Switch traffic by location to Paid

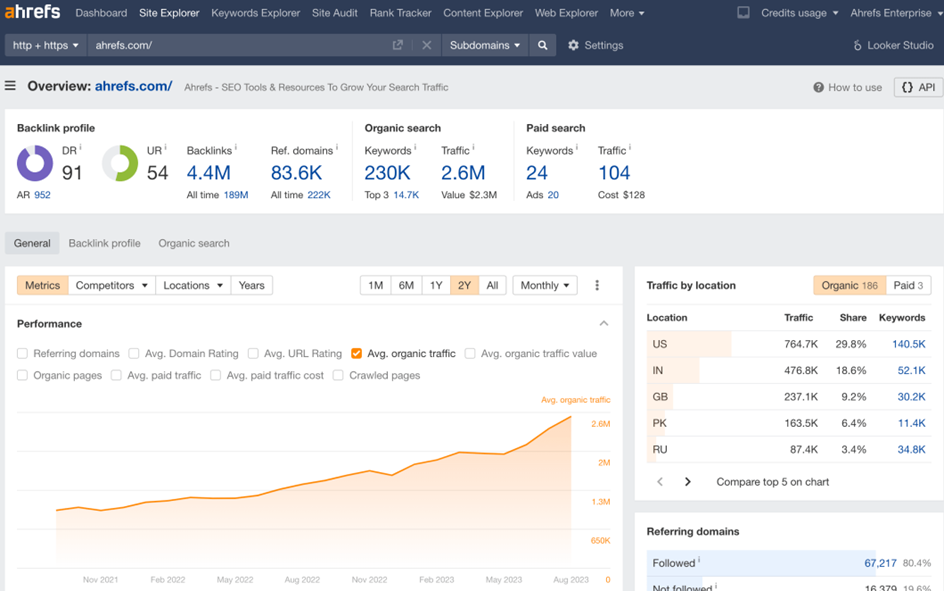click(908, 285)
